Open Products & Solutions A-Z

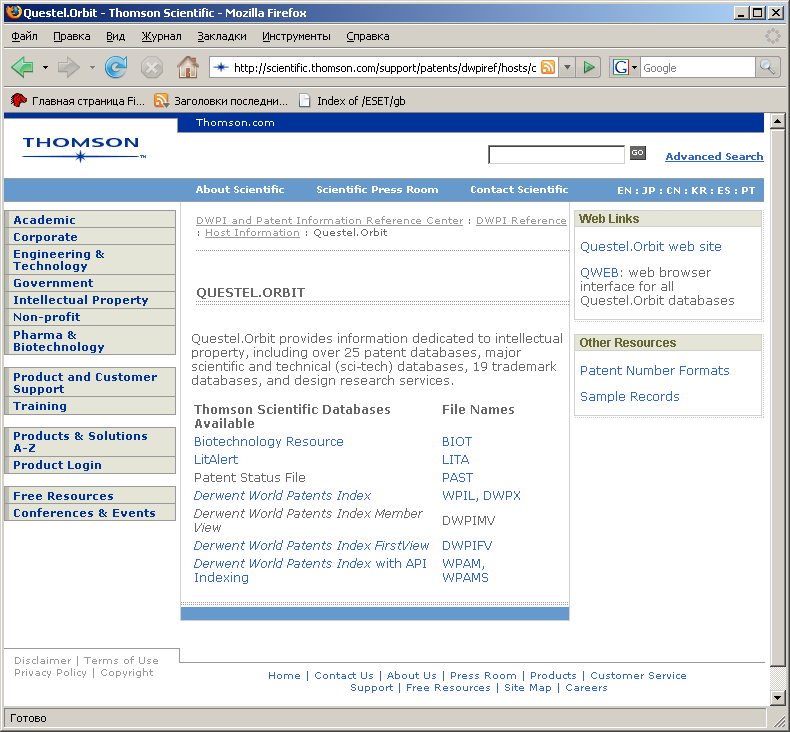click(90, 442)
